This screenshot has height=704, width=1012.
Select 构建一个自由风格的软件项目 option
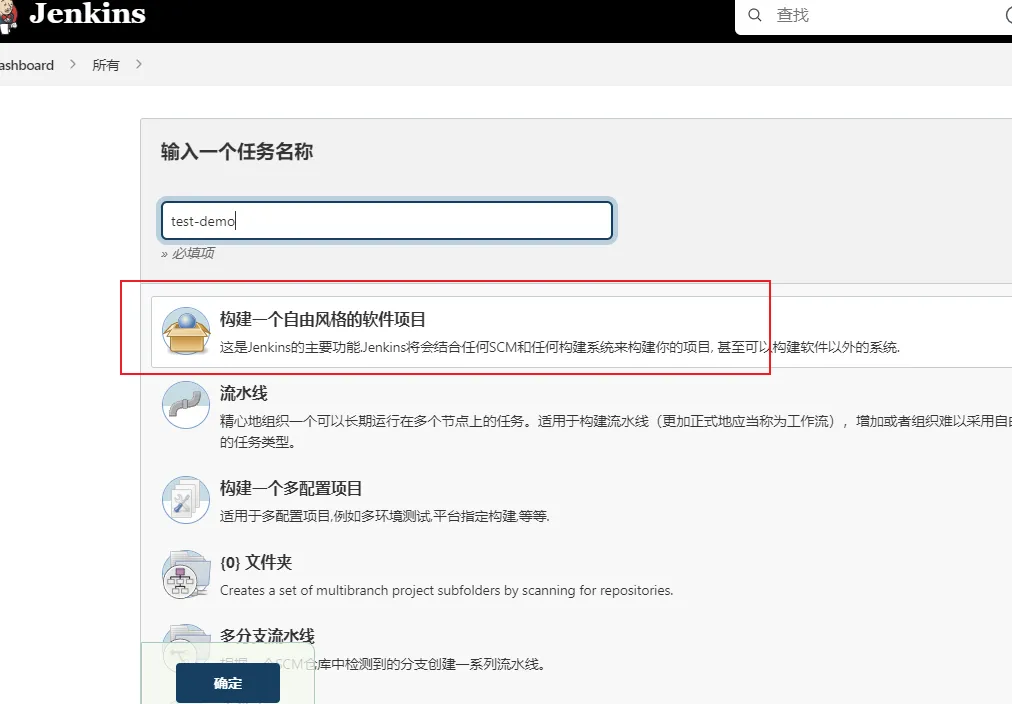tap(323, 319)
